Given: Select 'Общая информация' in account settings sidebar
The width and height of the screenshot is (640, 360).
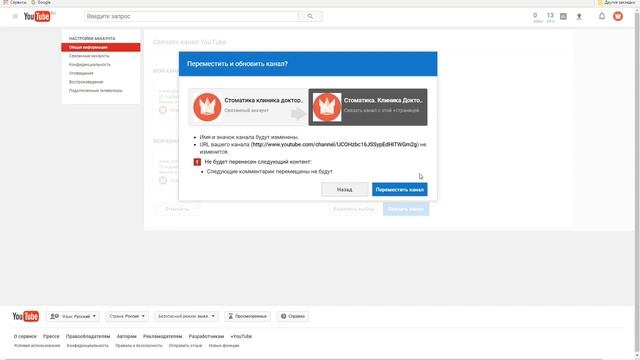Looking at the screenshot, I should [x=101, y=47].
